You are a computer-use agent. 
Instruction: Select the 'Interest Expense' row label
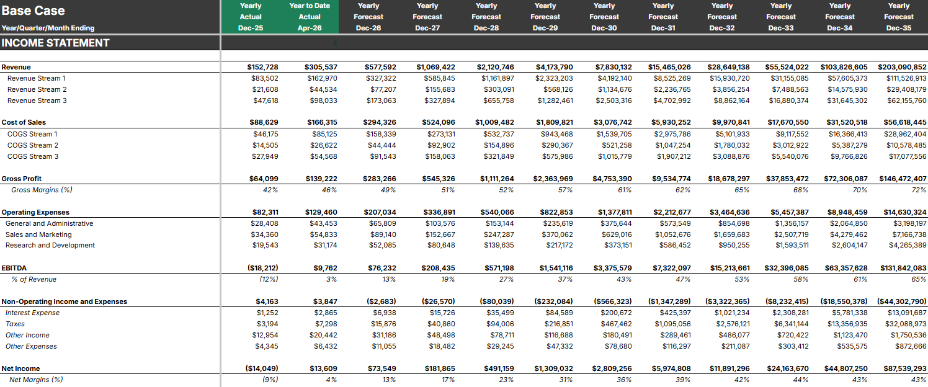tap(32, 312)
